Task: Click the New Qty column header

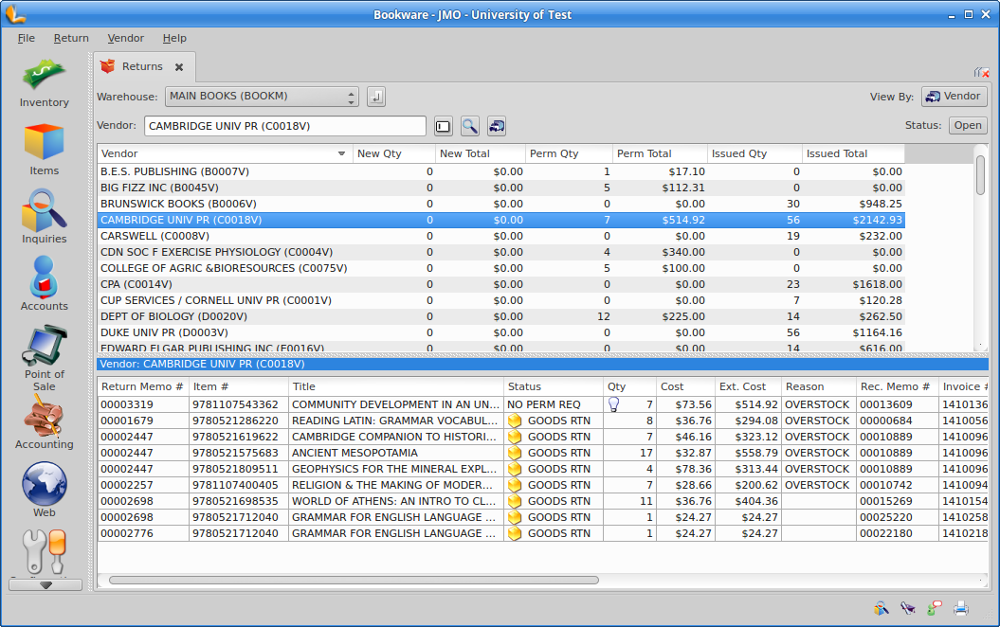Action: click(x=394, y=154)
